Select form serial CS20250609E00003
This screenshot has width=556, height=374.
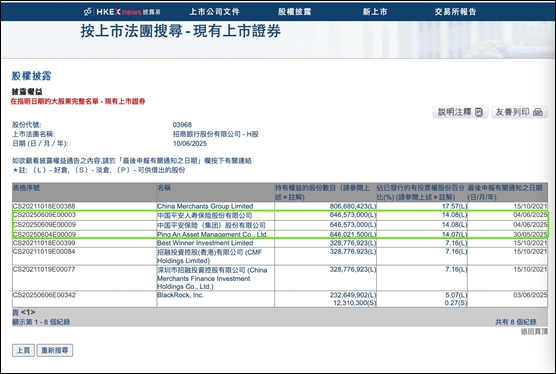[44, 215]
